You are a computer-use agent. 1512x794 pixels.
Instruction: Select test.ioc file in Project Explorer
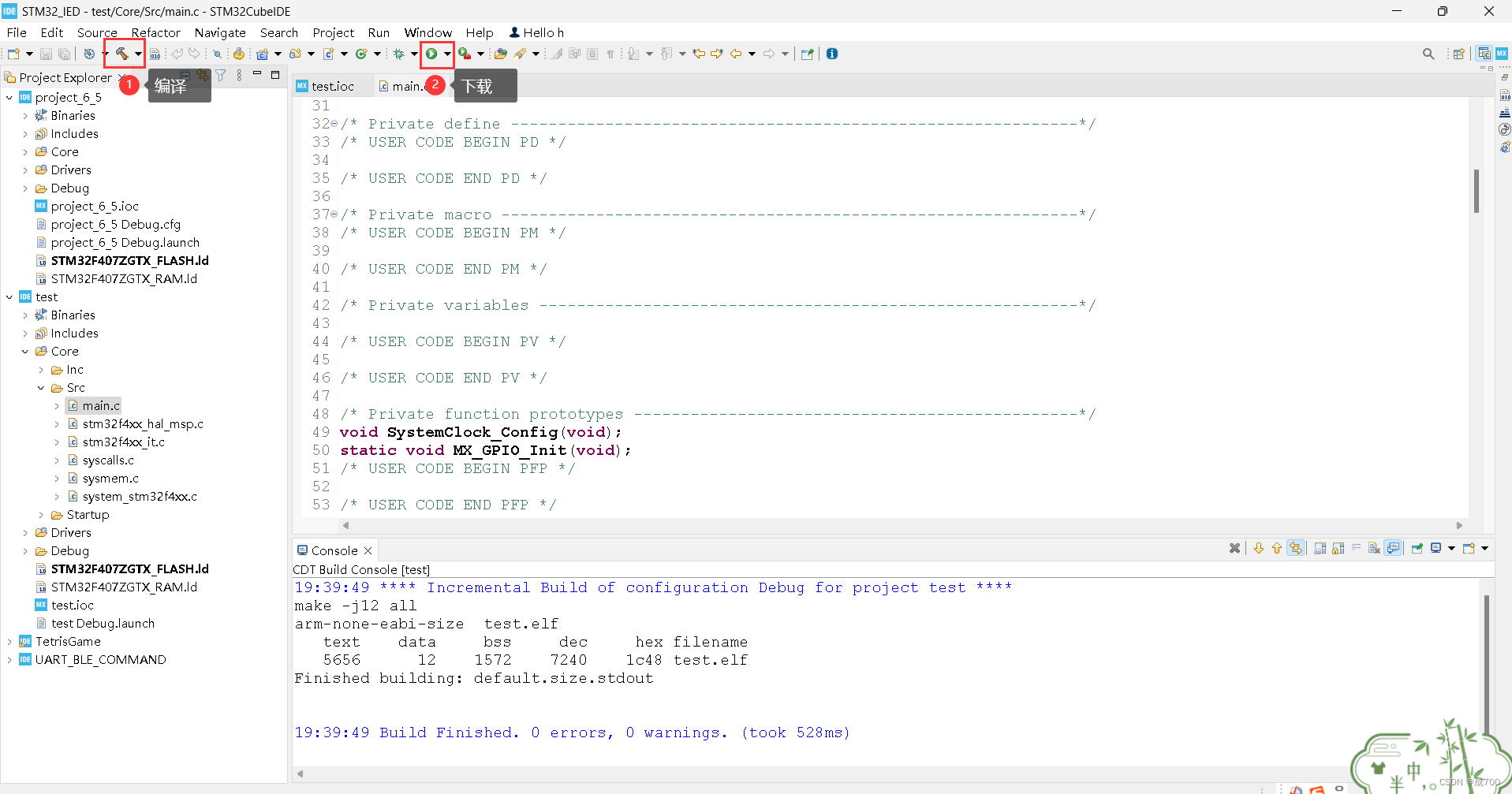pyautogui.click(x=72, y=606)
